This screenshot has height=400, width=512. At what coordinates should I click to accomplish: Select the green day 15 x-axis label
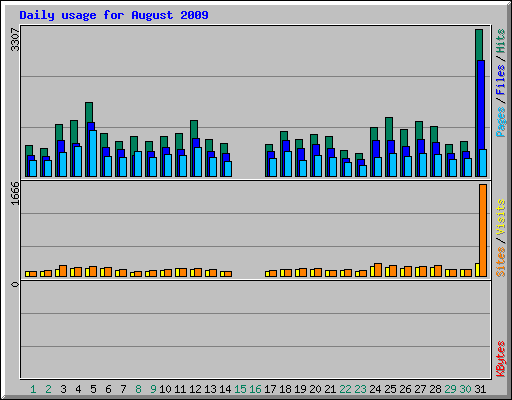pyautogui.click(x=240, y=389)
